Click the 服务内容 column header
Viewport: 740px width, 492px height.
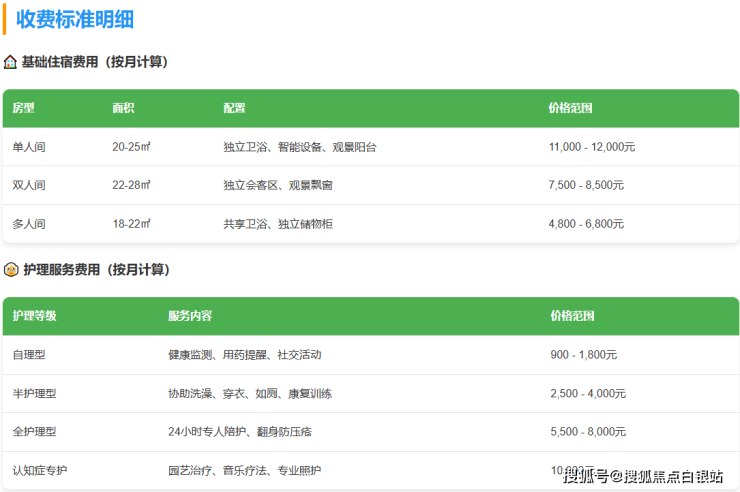coord(190,316)
